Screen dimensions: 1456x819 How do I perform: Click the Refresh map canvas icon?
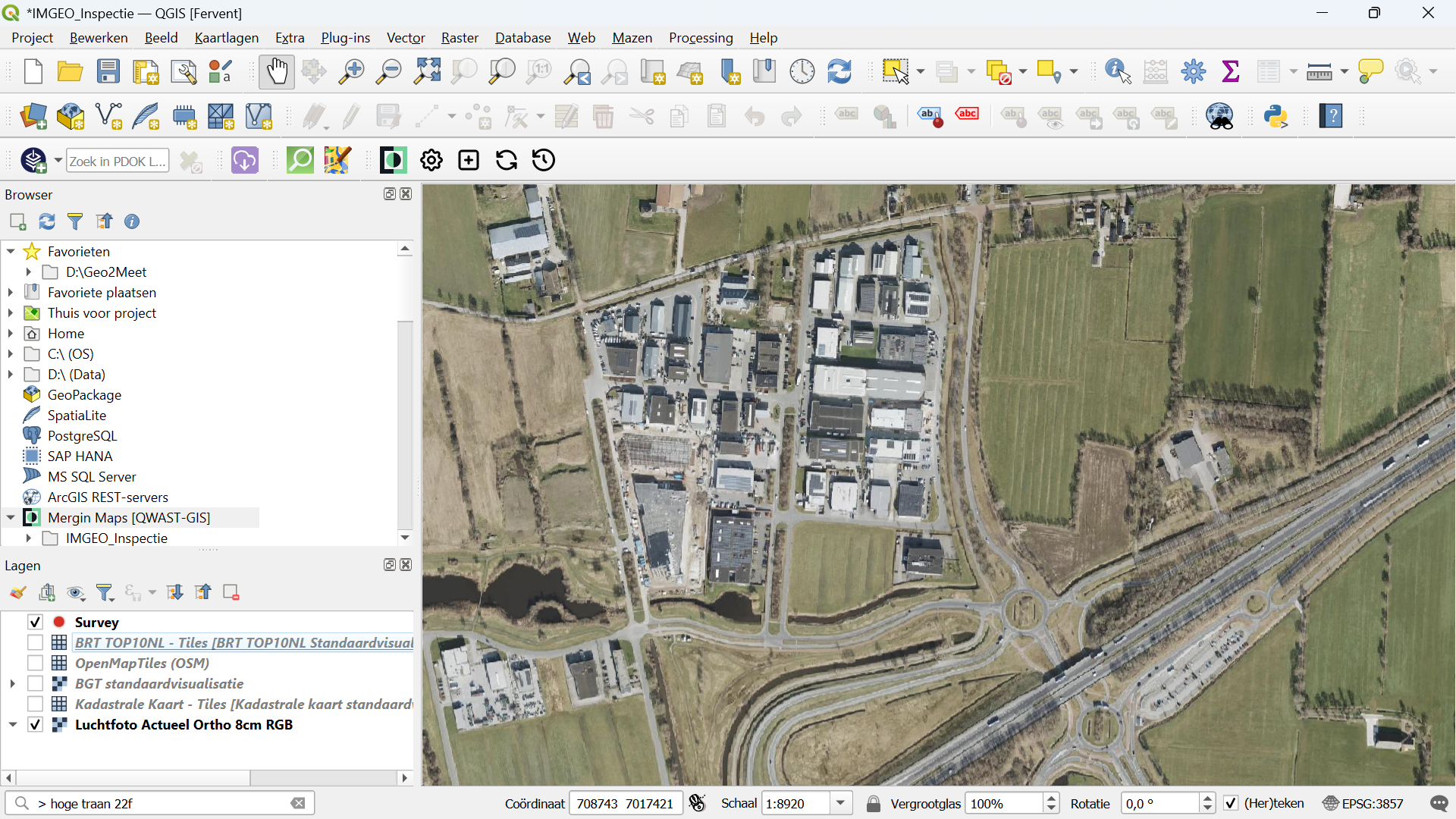tap(839, 72)
